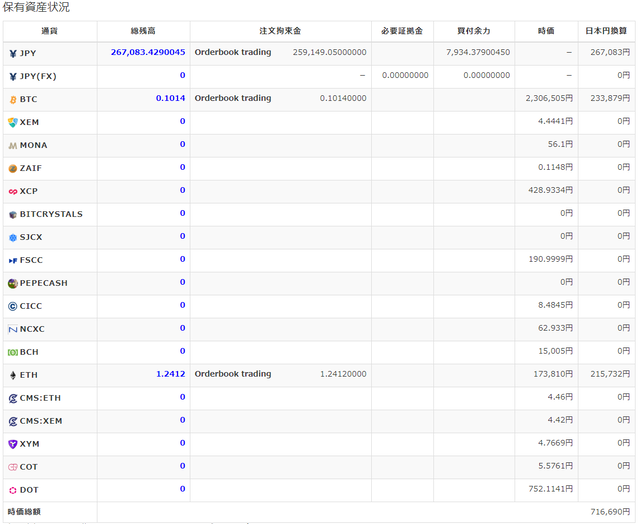Click FSCC market price 190.9999円
This screenshot has width=640, height=524.
tap(550, 259)
